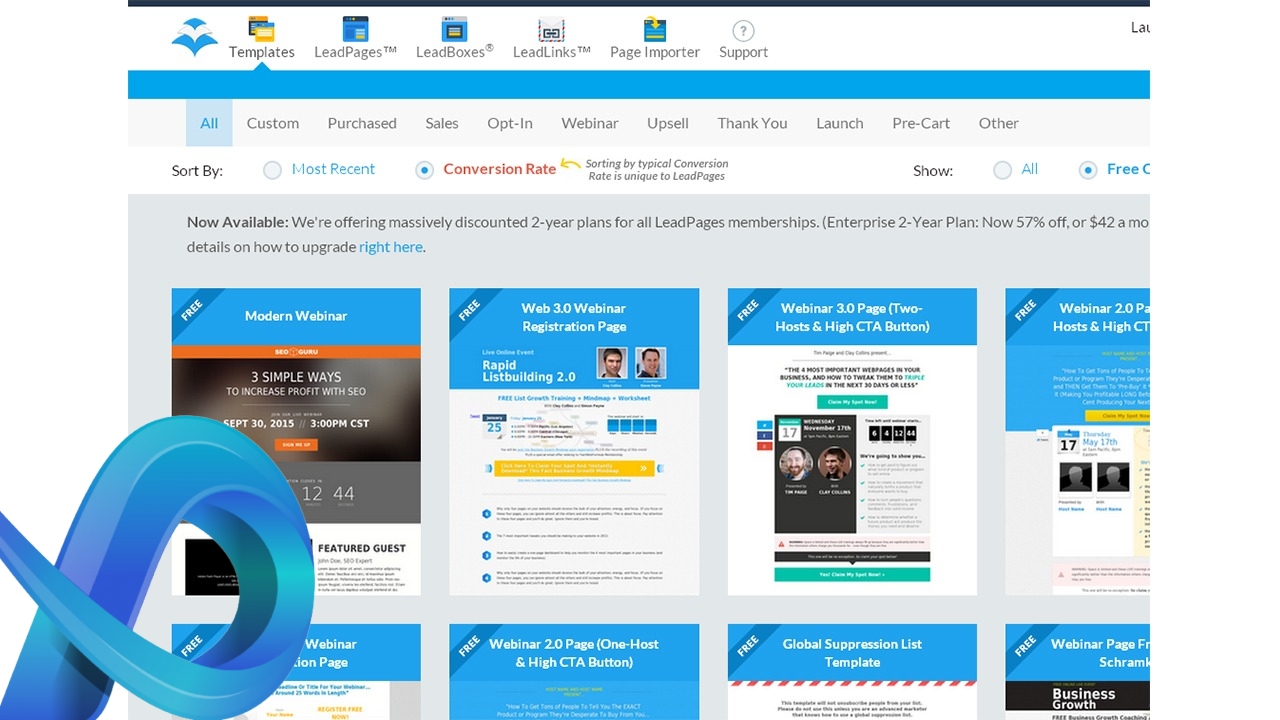1280x720 pixels.
Task: Click FREE ribbon on Global Suppression List card
Action: (x=748, y=645)
